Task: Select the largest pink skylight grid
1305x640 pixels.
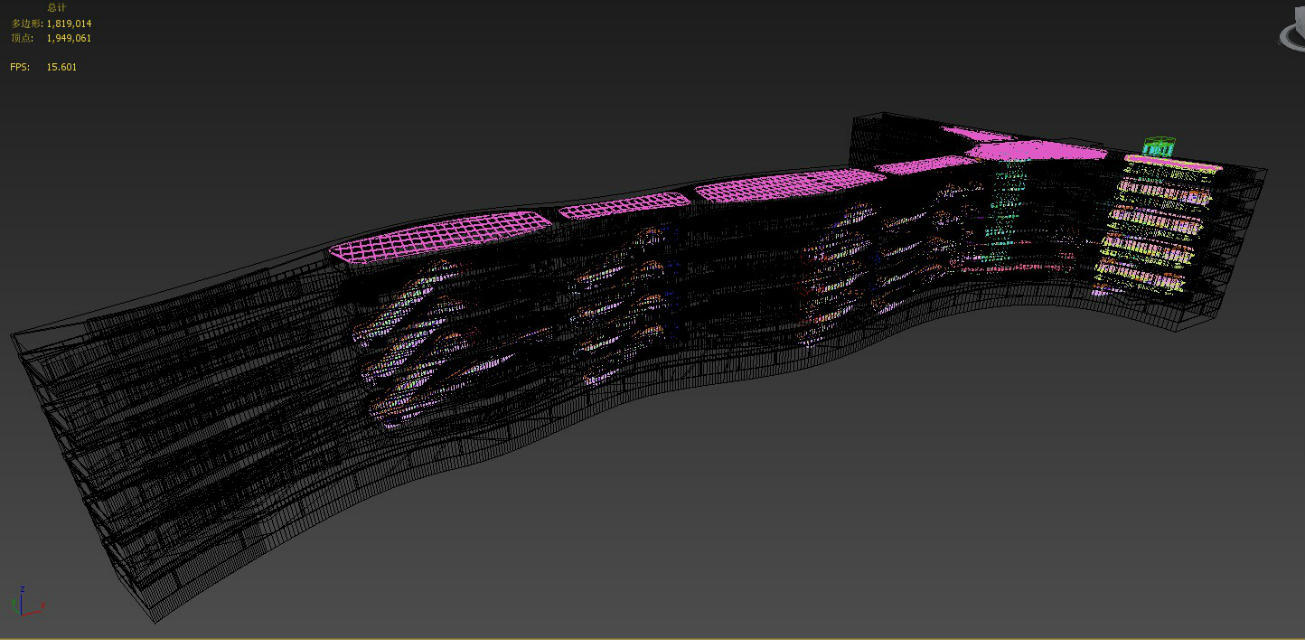Action: pyautogui.click(x=440, y=238)
